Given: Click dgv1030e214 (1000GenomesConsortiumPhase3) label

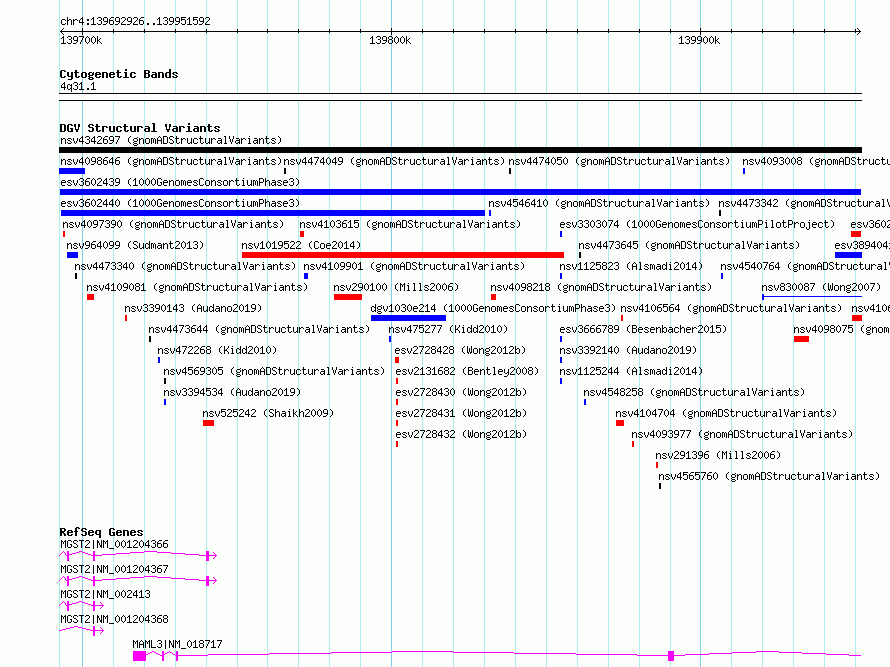Looking at the screenshot, I should point(493,308).
